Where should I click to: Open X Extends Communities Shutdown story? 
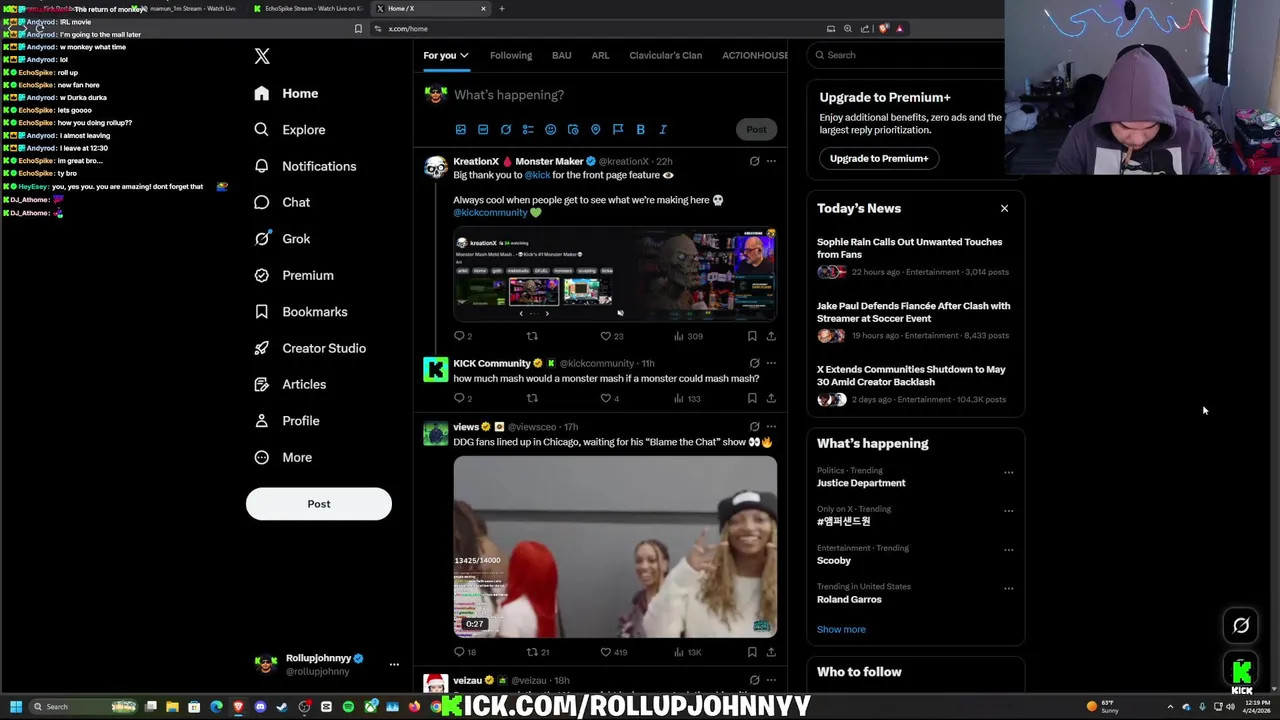point(915,385)
